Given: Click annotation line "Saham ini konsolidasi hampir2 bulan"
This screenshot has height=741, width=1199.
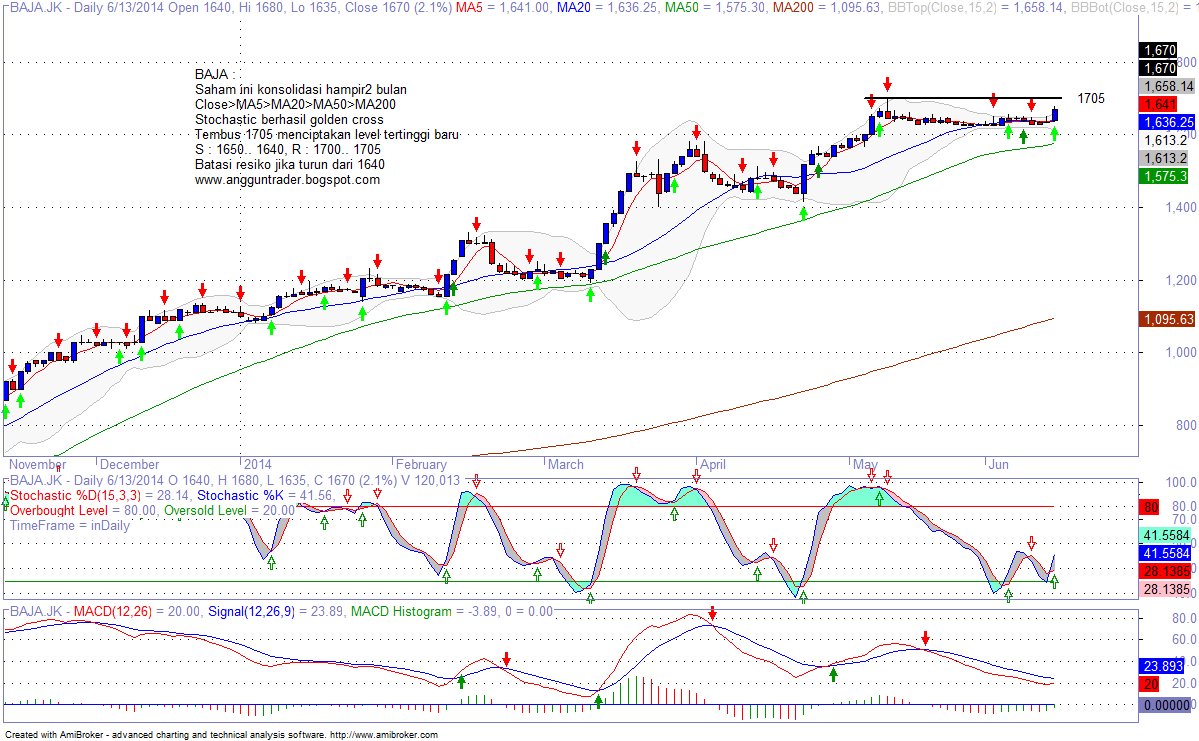Looking at the screenshot, I should point(301,89).
